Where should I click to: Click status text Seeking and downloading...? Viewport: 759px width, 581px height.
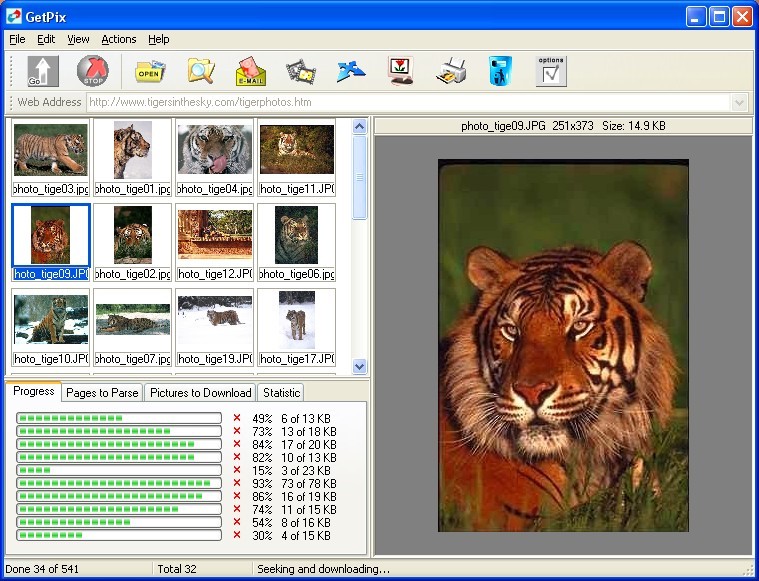tap(323, 569)
